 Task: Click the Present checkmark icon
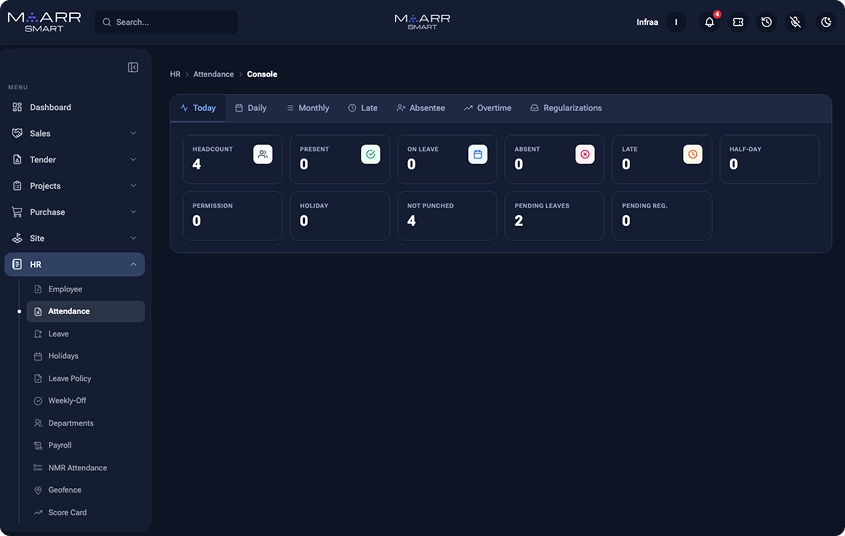coord(370,154)
